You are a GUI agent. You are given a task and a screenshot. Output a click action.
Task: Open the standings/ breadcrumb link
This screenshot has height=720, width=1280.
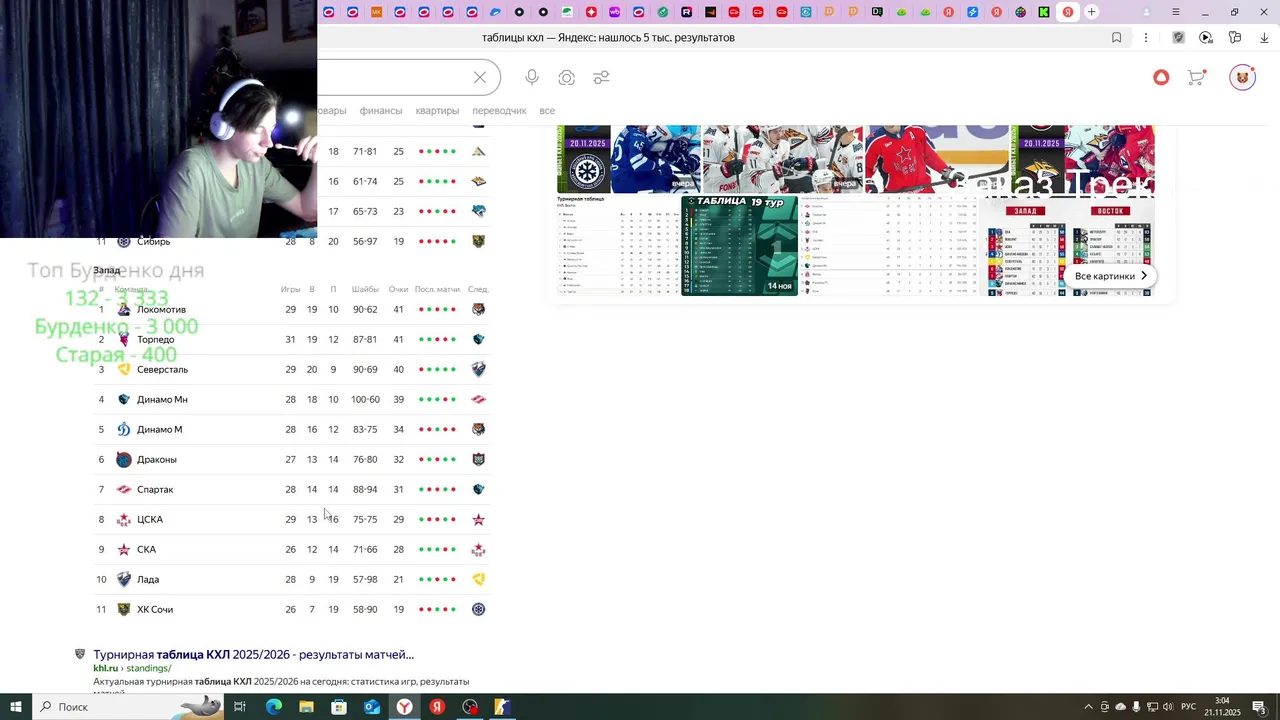click(x=149, y=668)
